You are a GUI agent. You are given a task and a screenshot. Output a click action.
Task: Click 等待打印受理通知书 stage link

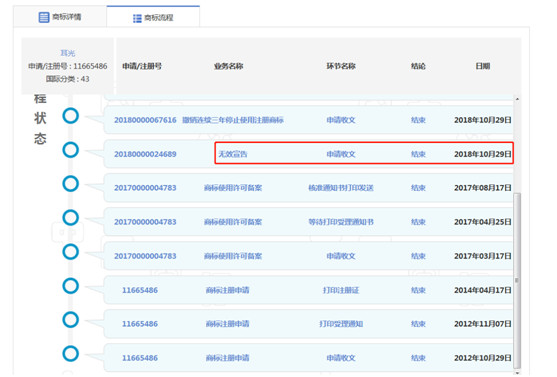coord(341,222)
